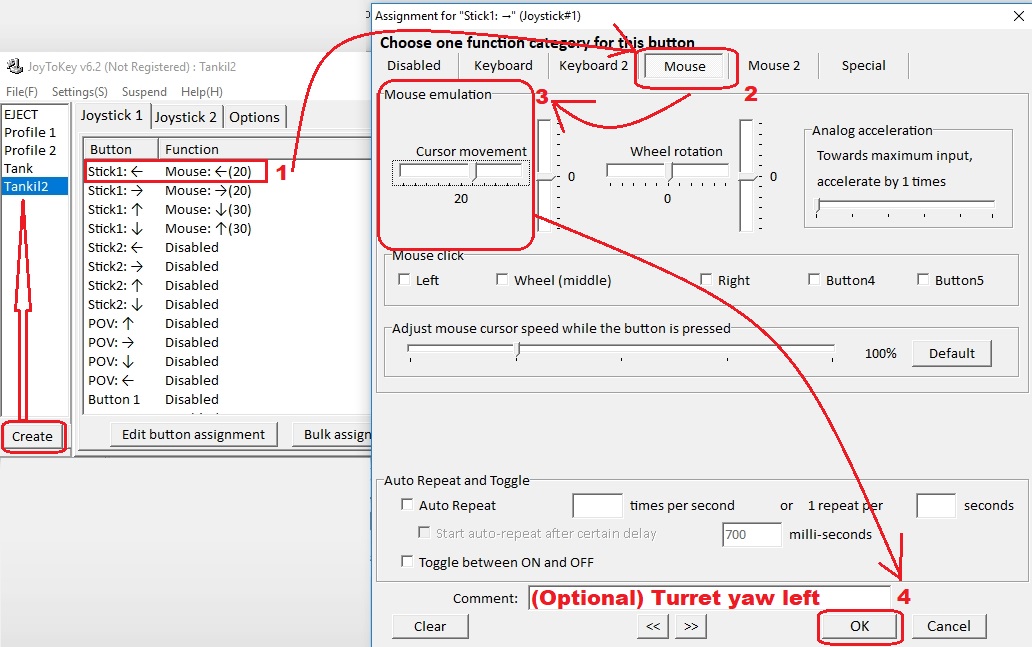
Task: Select the Keyboard category tab
Action: pos(503,65)
